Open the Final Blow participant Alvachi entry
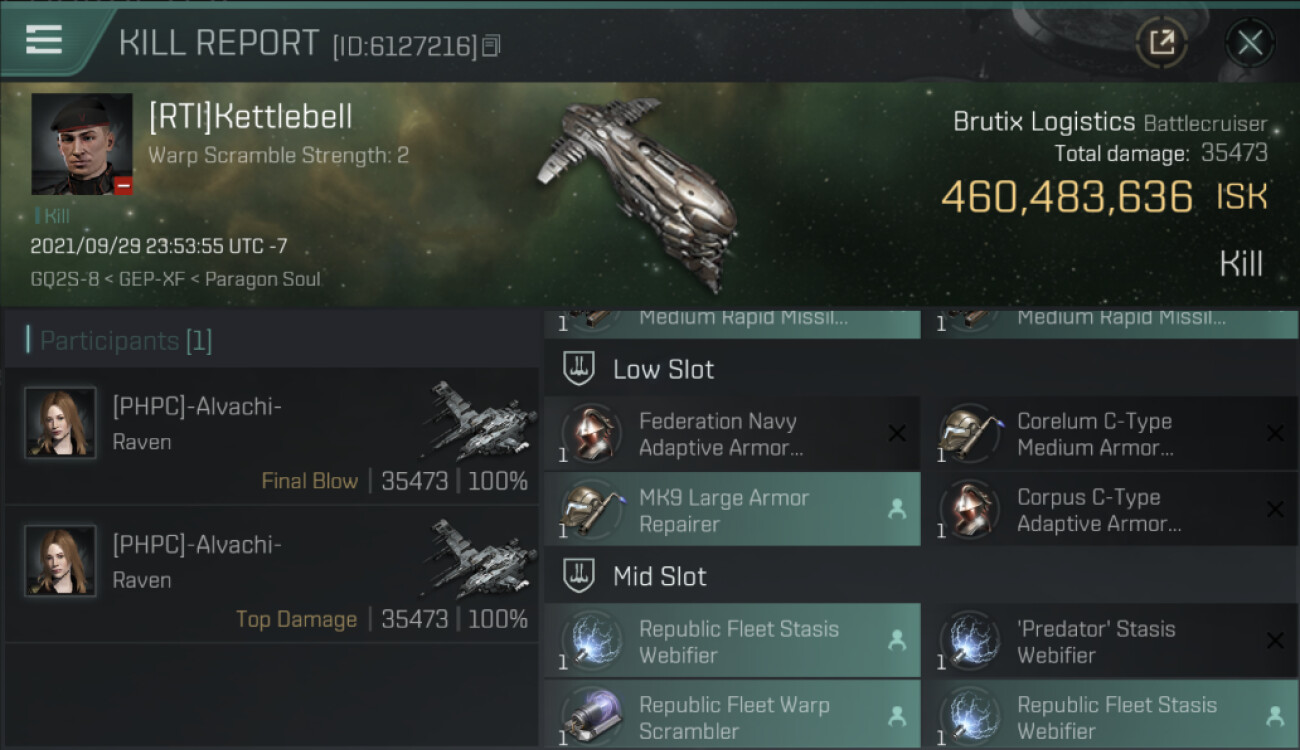The width and height of the screenshot is (1300, 750). tap(271, 435)
